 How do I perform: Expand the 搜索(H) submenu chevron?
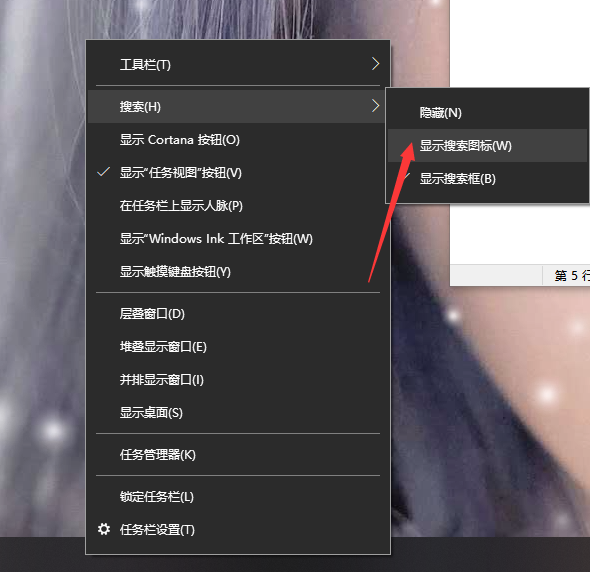pyautogui.click(x=375, y=106)
